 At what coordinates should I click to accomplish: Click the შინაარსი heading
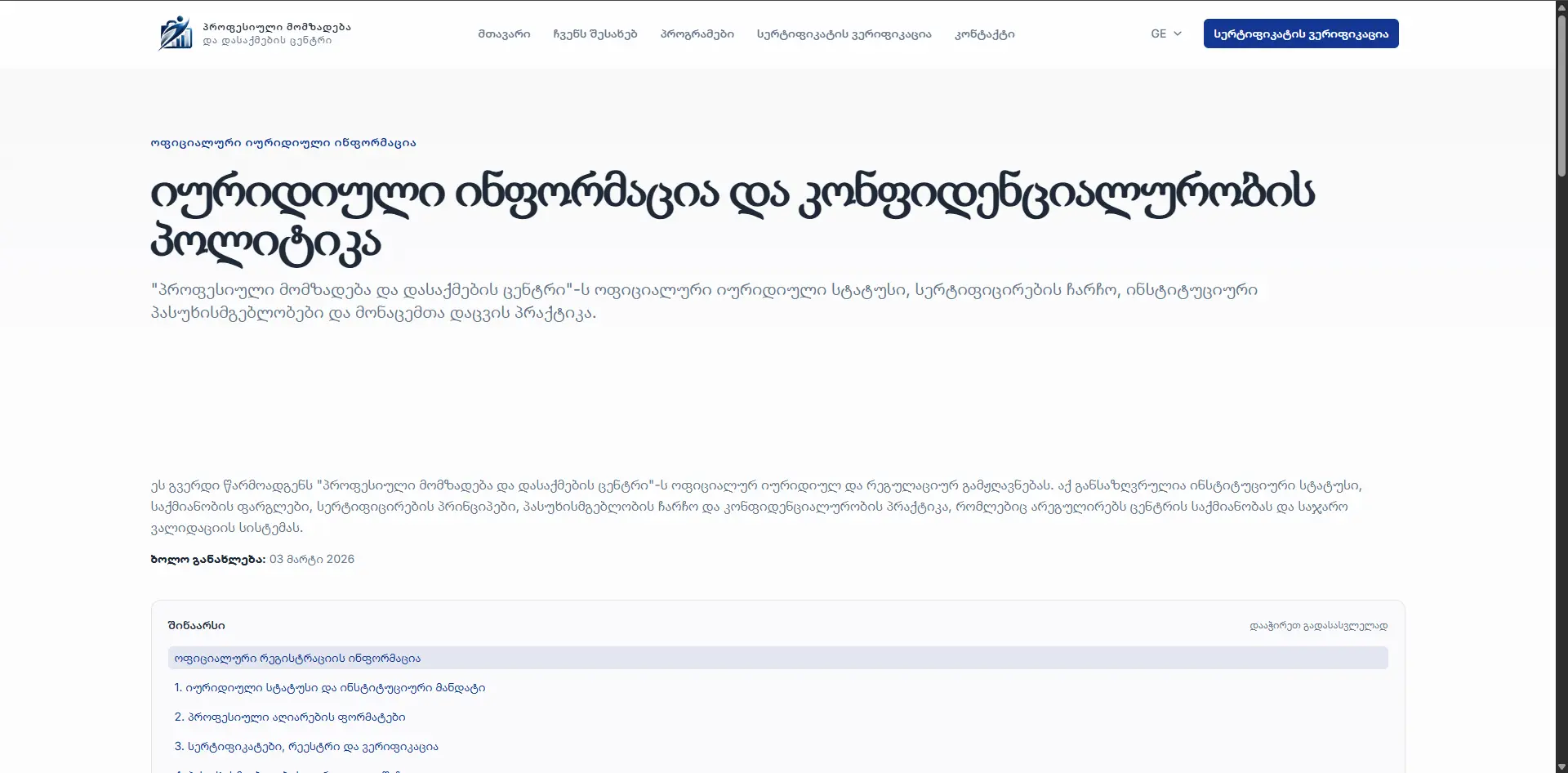click(x=197, y=626)
